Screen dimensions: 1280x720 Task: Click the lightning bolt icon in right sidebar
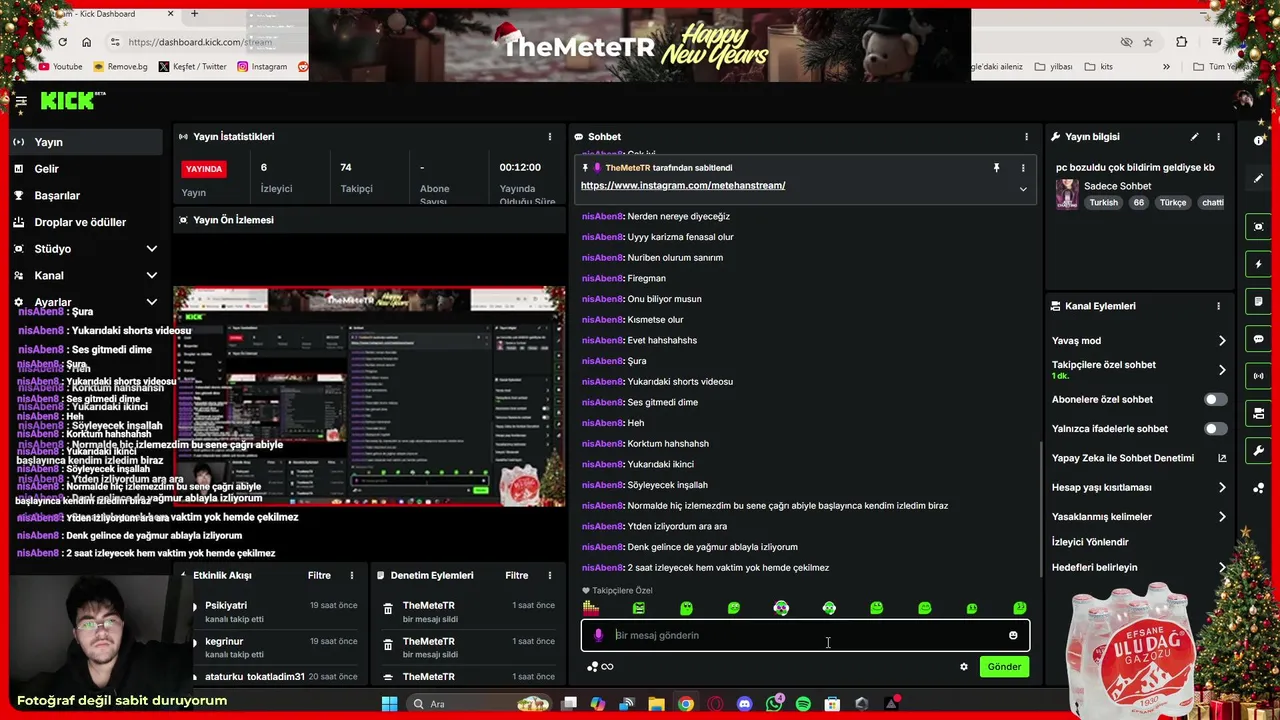(1259, 264)
